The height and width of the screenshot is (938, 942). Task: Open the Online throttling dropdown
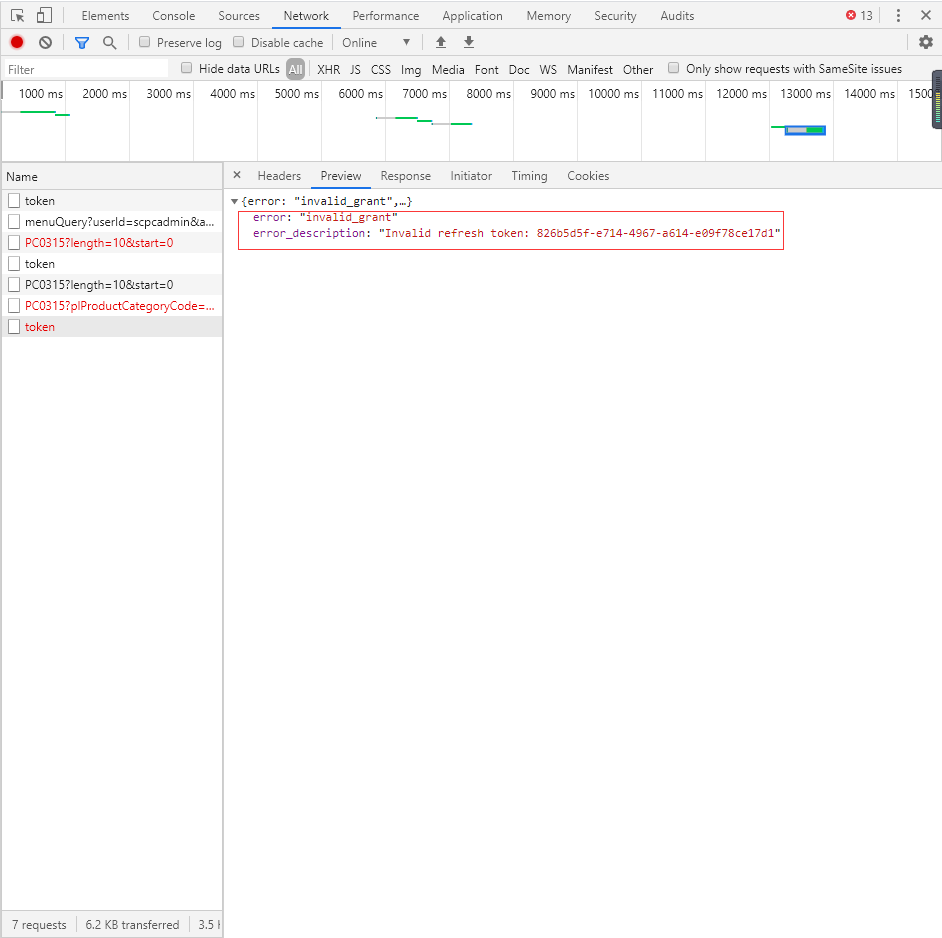(x=376, y=43)
